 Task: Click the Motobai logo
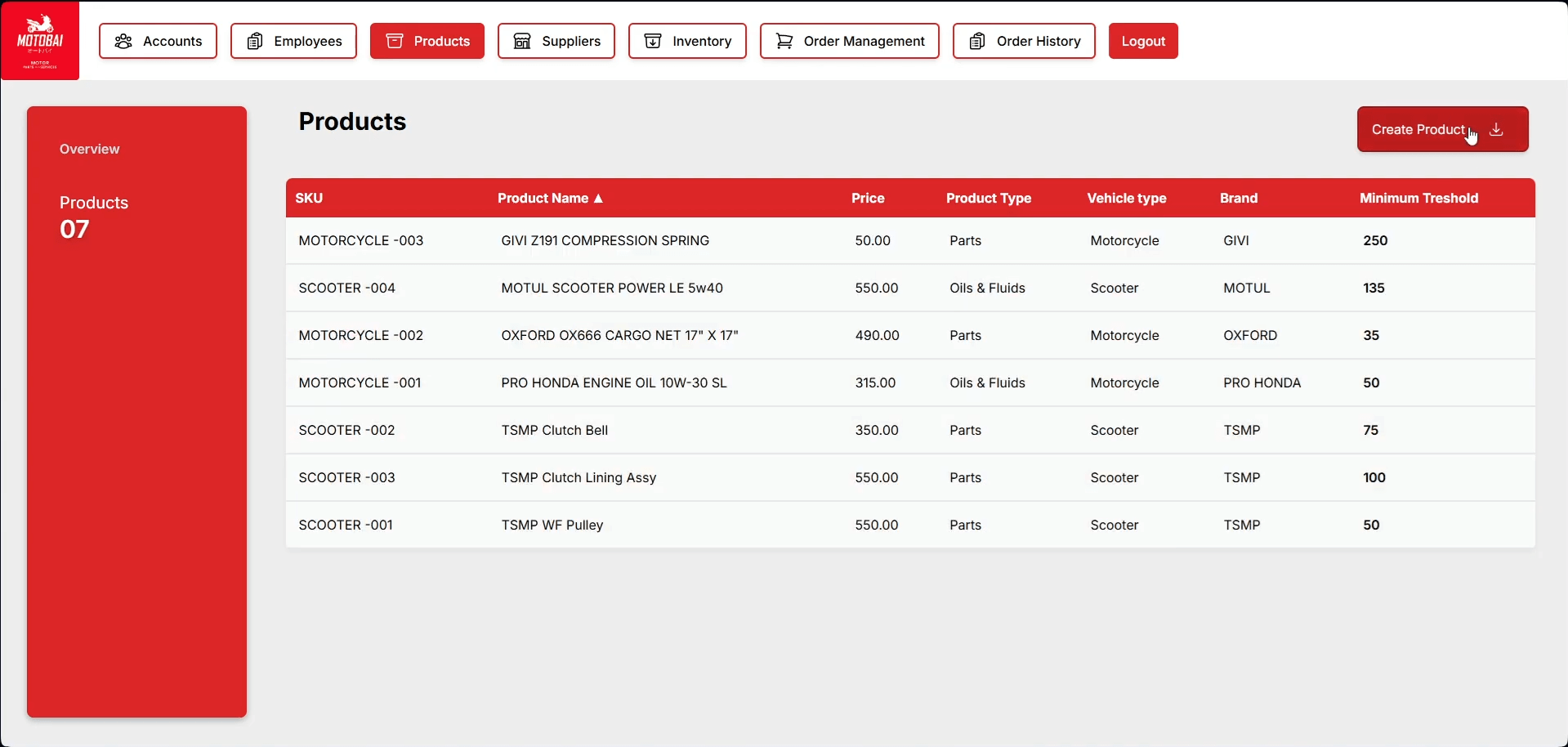[40, 40]
